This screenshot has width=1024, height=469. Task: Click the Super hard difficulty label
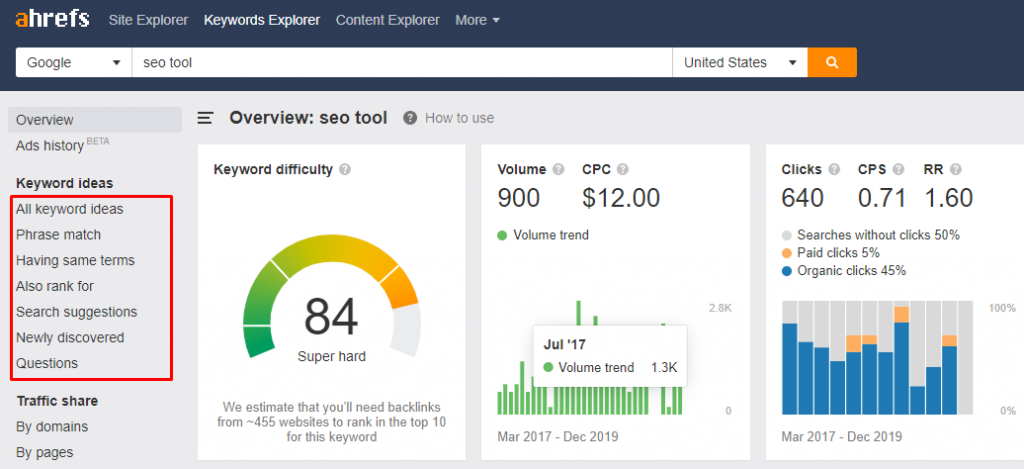click(332, 357)
